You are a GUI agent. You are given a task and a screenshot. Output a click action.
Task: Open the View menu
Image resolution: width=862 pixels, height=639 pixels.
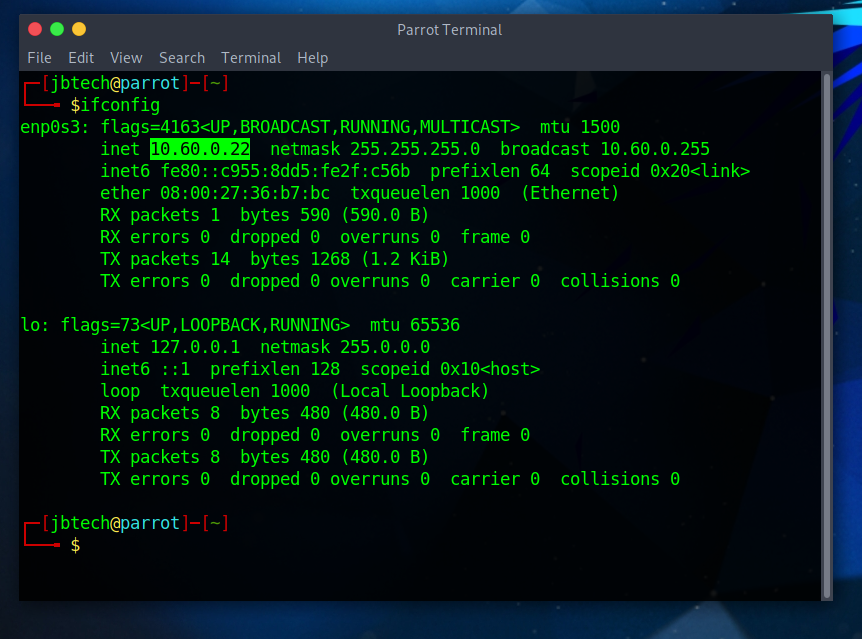[x=126, y=58]
